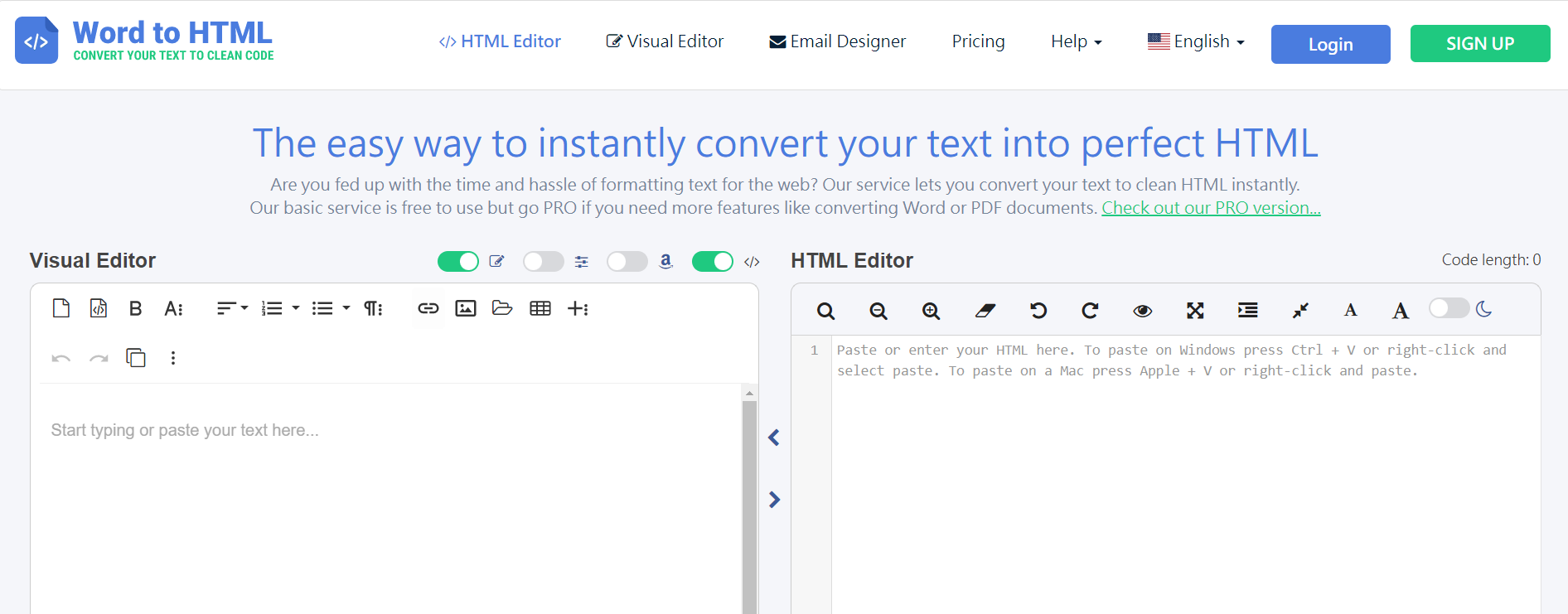Screen dimensions: 1568x614
Task: Toggle the HTML code view switch
Action: pyautogui.click(x=713, y=262)
